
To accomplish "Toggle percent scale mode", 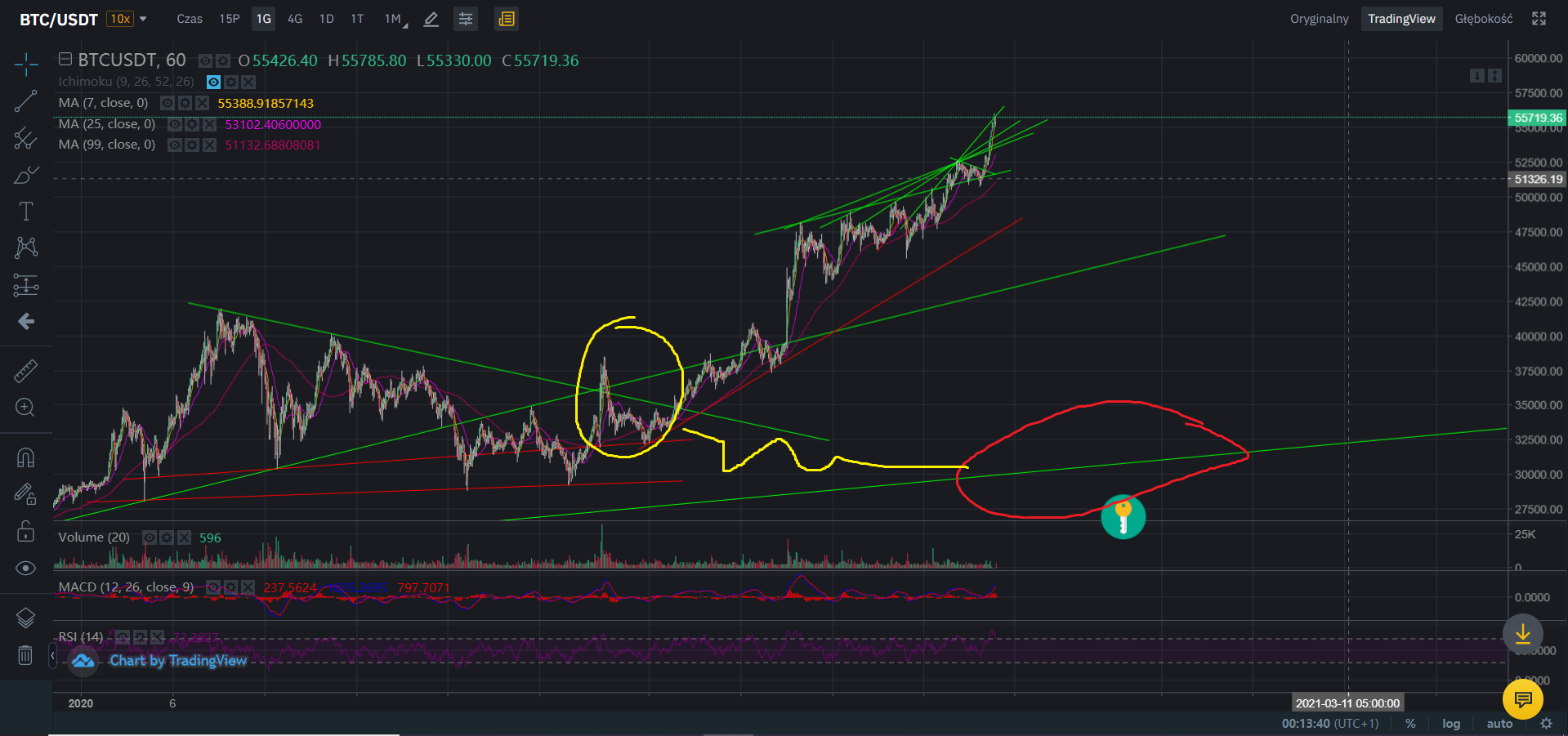I will tap(1410, 724).
